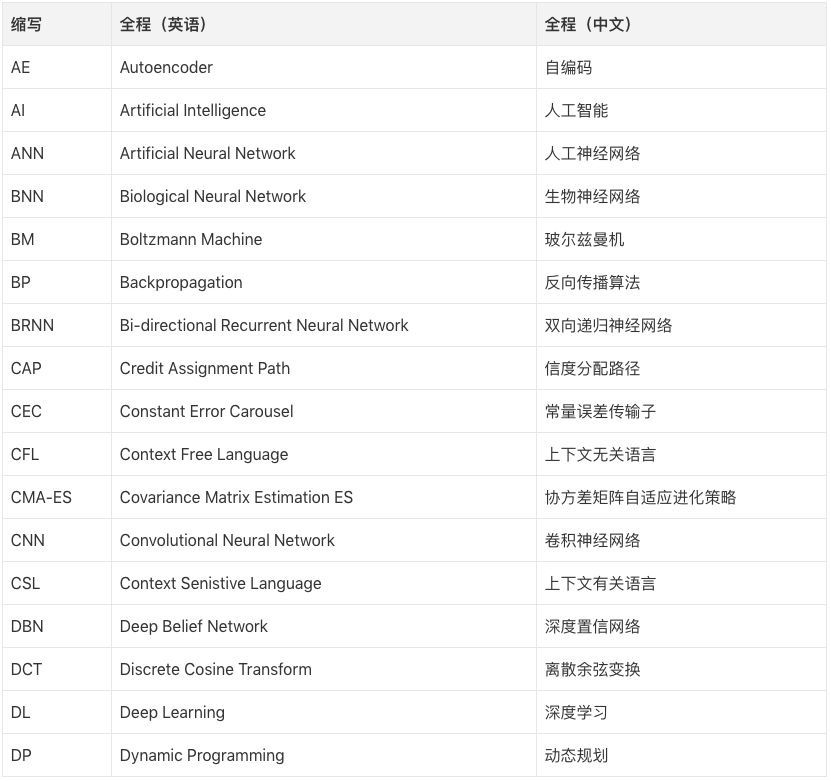The width and height of the screenshot is (831, 781).
Task: Click Context Senistive Language cell
Action: click(324, 583)
